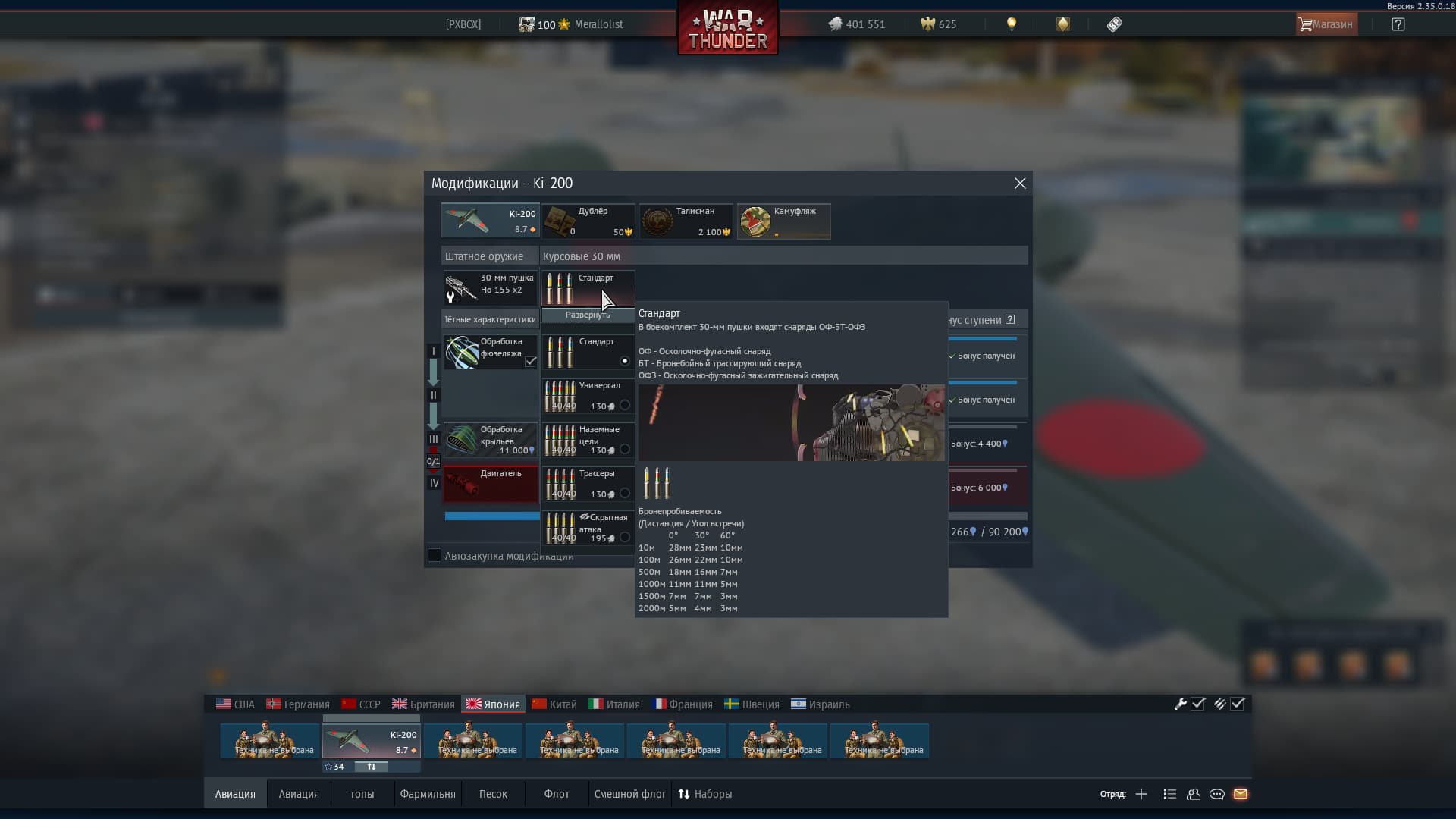
Task: Open the Фармильня preset tab
Action: 428,794
